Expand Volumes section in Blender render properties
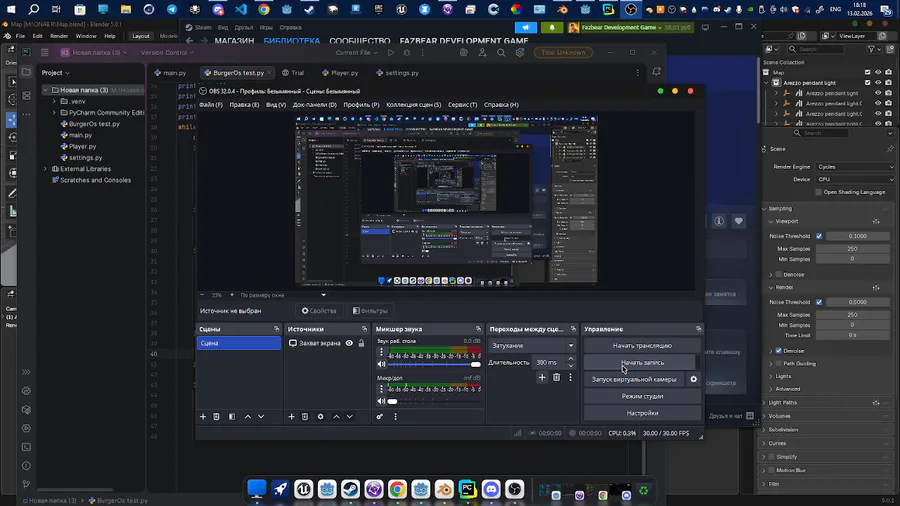Screen dimensions: 900x506 pyautogui.click(x=779, y=416)
